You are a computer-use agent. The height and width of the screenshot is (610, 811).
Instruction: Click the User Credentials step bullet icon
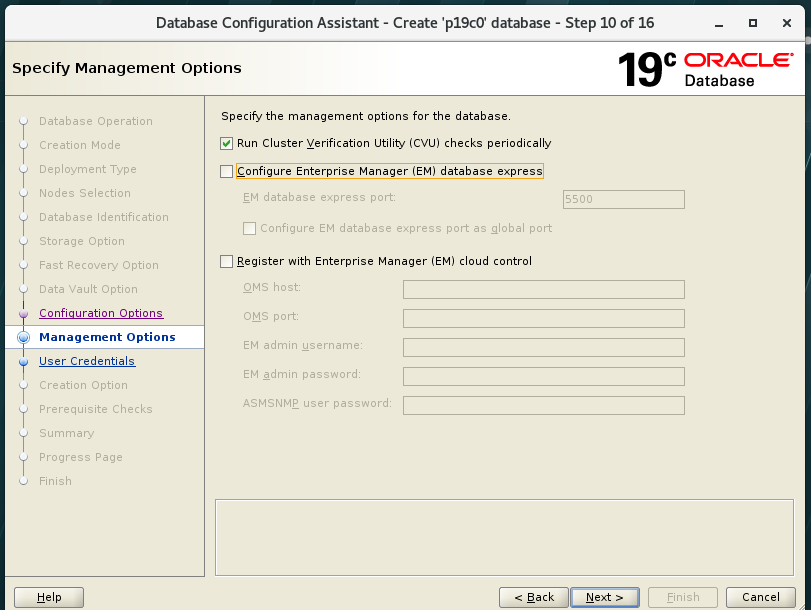pos(23,362)
